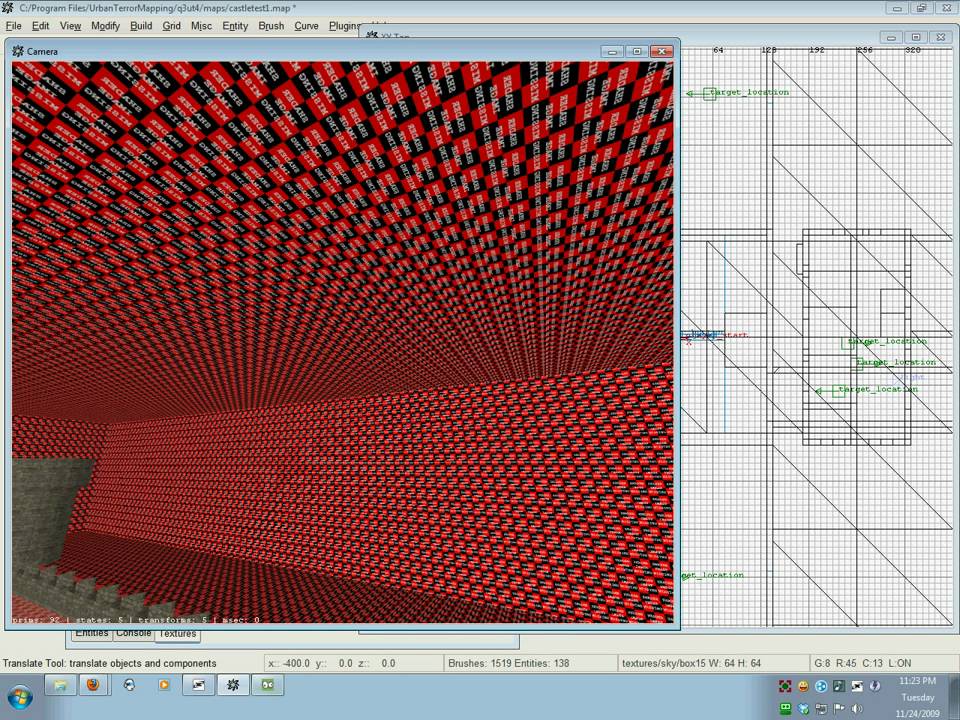Open the Edit menu
Screen dimensions: 960x720
click(x=40, y=26)
